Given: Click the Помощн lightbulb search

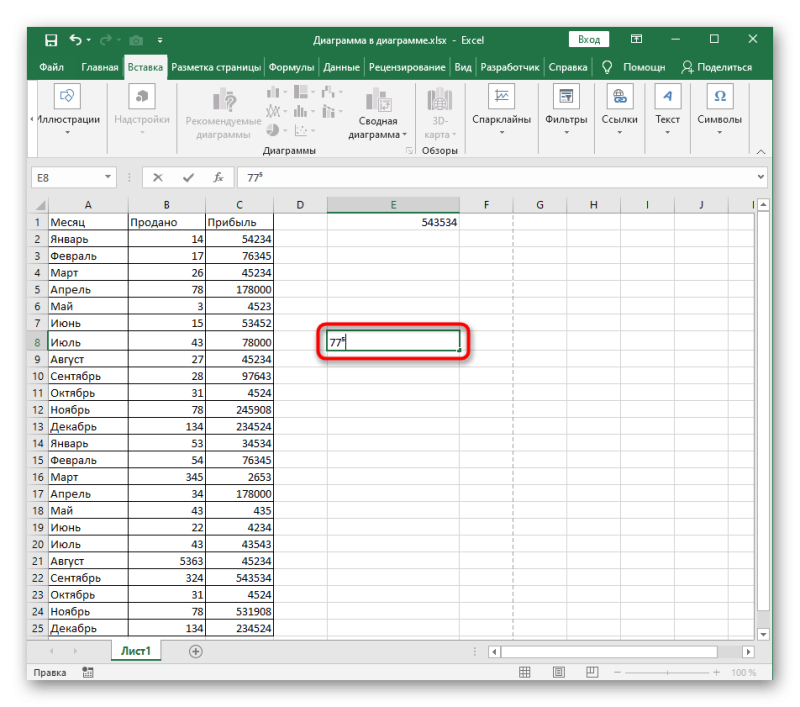Looking at the screenshot, I should pyautogui.click(x=634, y=67).
